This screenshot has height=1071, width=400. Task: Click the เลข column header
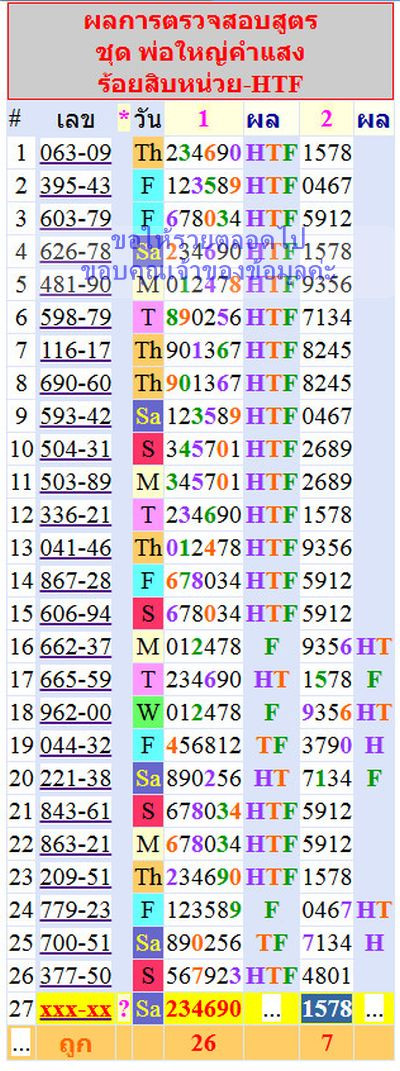(76, 120)
